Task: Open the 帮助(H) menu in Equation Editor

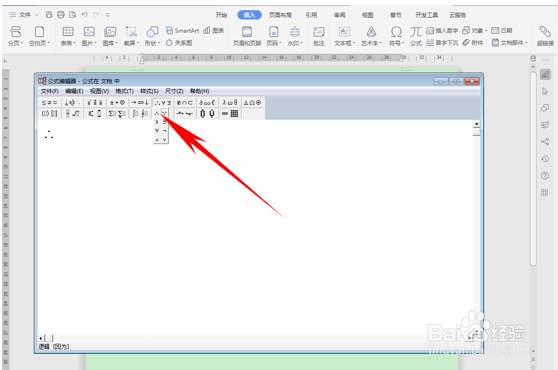Action: (199, 91)
